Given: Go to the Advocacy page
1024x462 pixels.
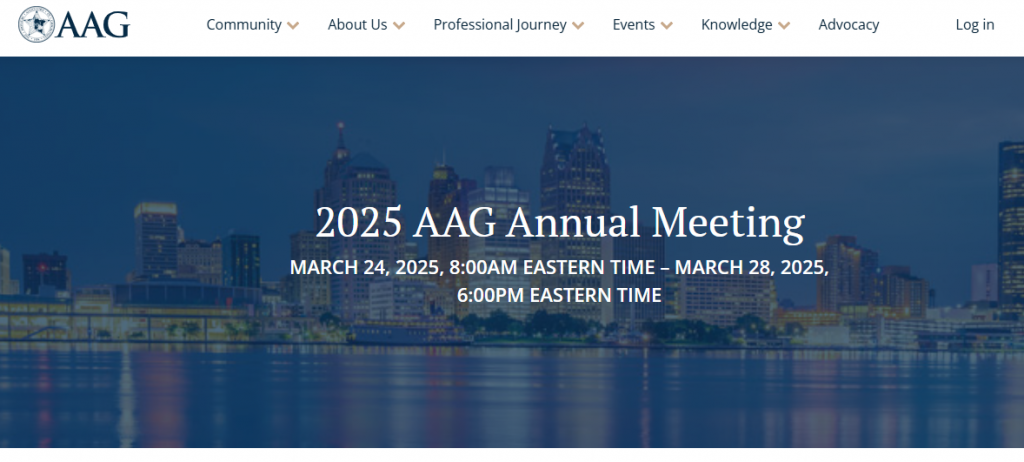Looking at the screenshot, I should [848, 25].
